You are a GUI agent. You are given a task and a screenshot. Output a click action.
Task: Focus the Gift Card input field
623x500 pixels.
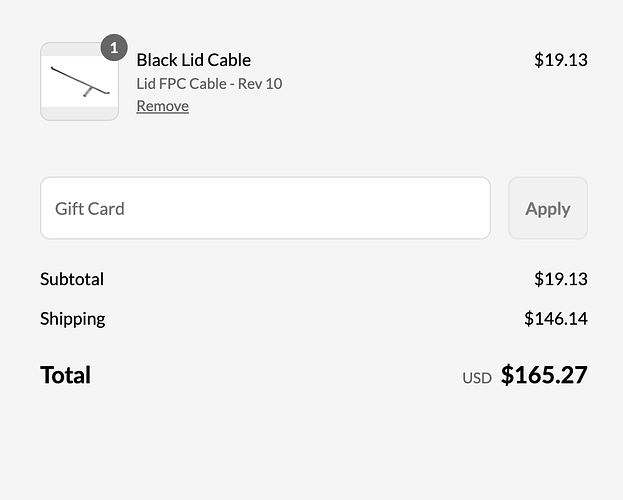pos(265,208)
